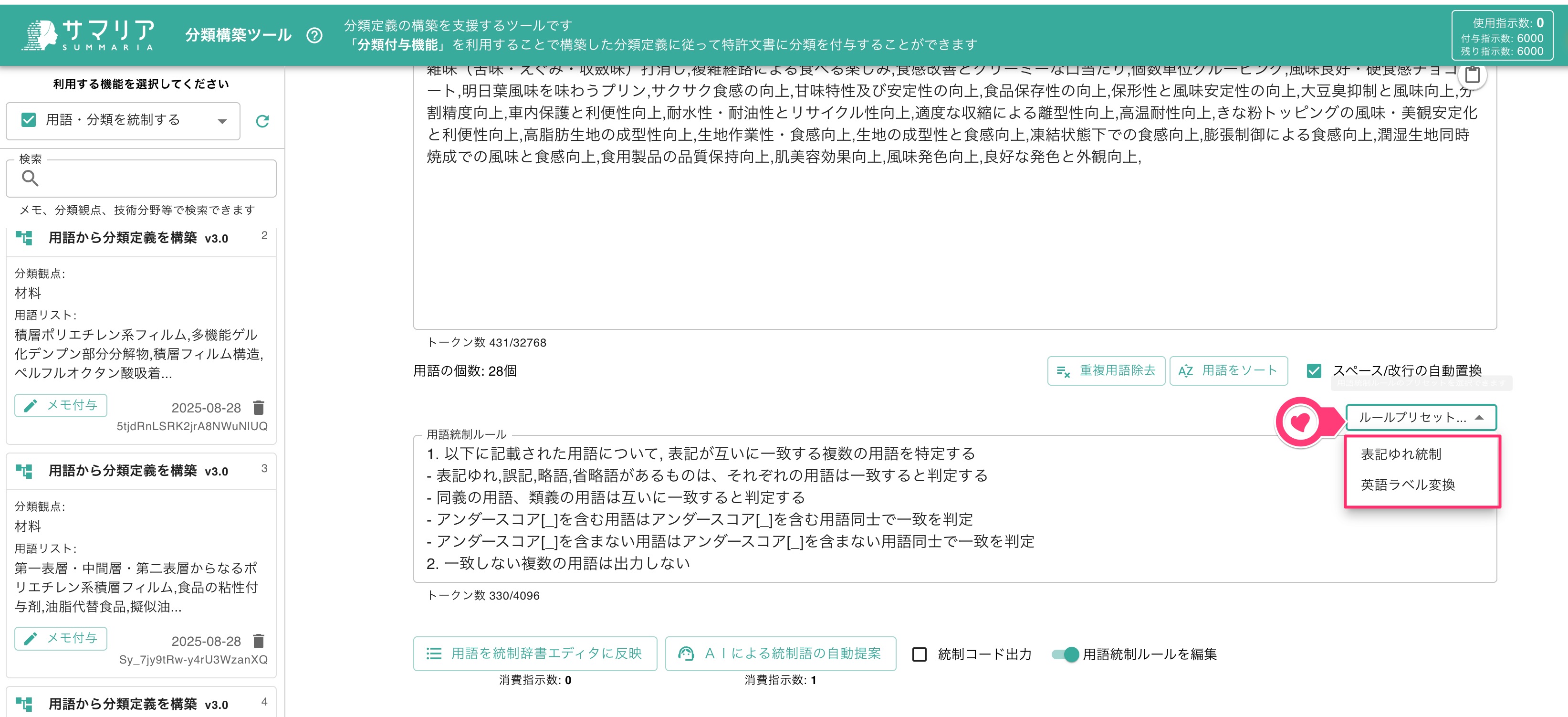Viewport: 1568px width, 717px height.
Task: Click 用語を統制辞書エディタに反映 button
Action: click(x=535, y=653)
